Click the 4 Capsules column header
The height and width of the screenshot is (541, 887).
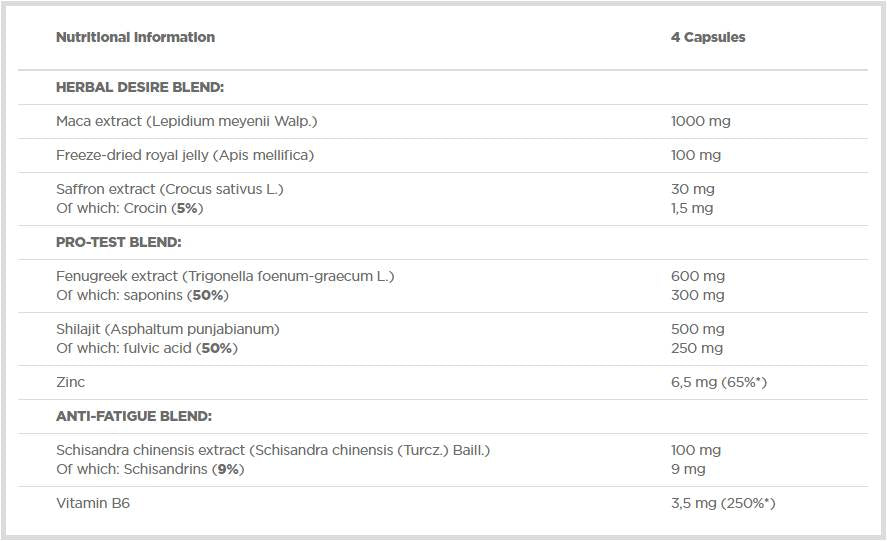click(708, 37)
